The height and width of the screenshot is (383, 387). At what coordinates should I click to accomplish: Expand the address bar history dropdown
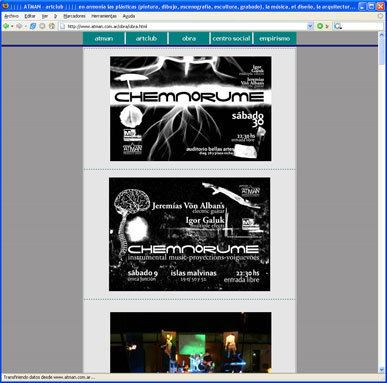tap(310, 26)
